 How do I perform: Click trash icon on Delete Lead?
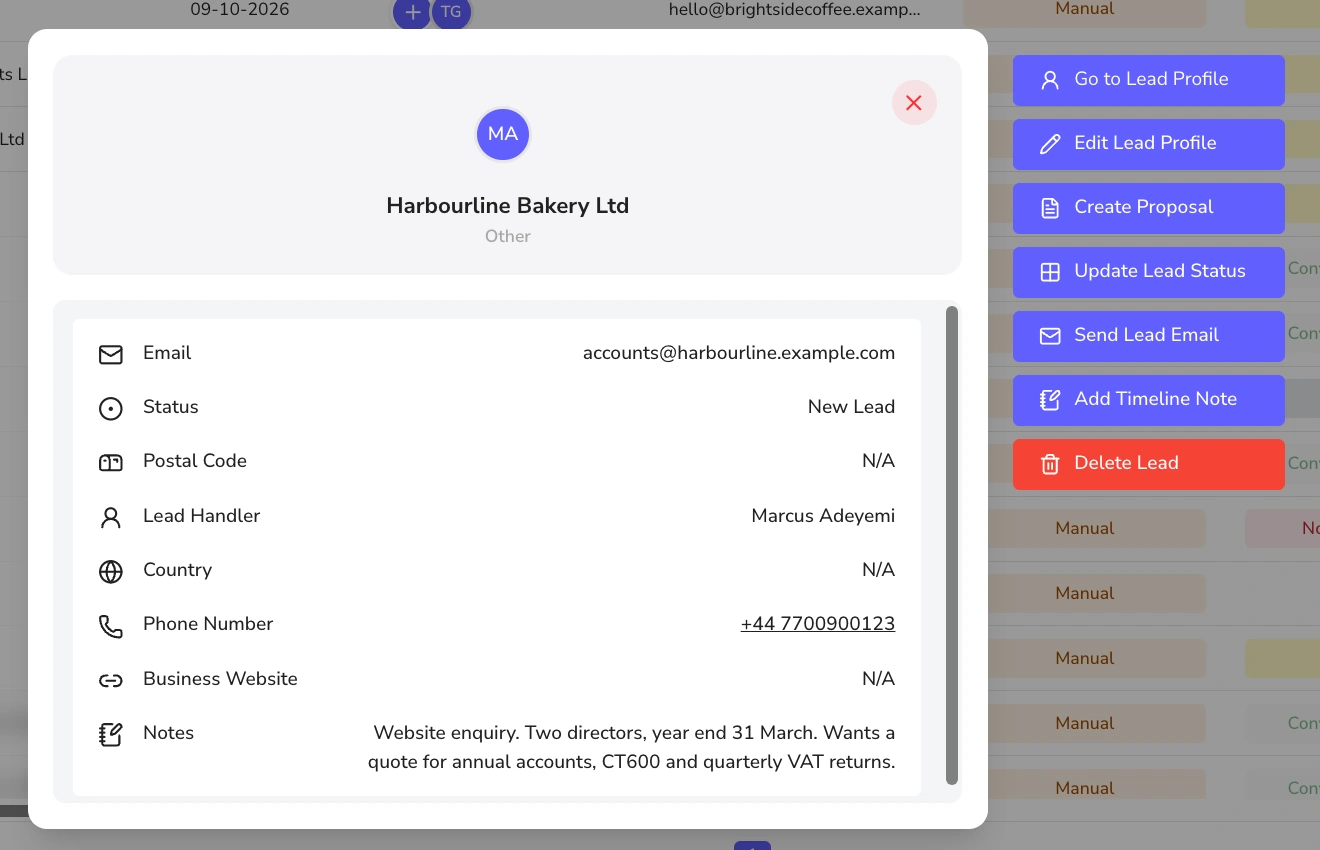click(x=1050, y=464)
